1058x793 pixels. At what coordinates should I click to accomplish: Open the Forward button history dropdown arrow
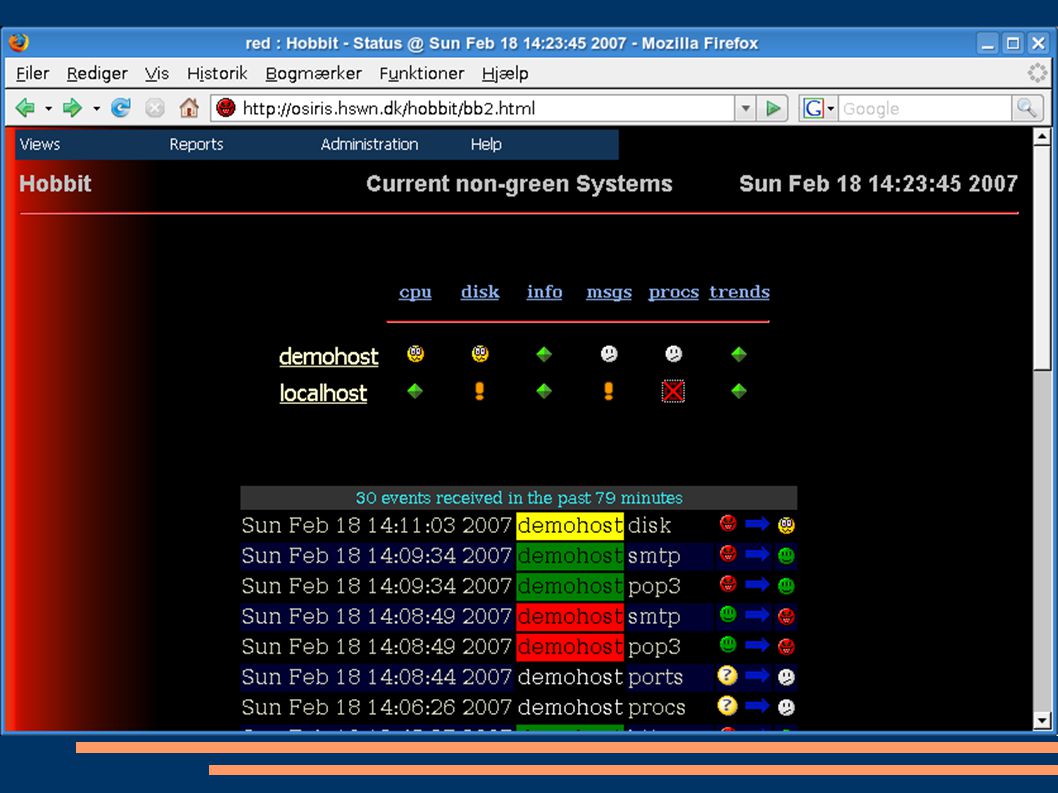[96, 108]
